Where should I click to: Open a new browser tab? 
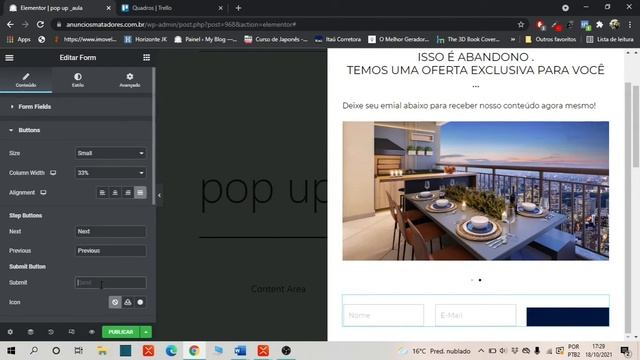(238, 8)
